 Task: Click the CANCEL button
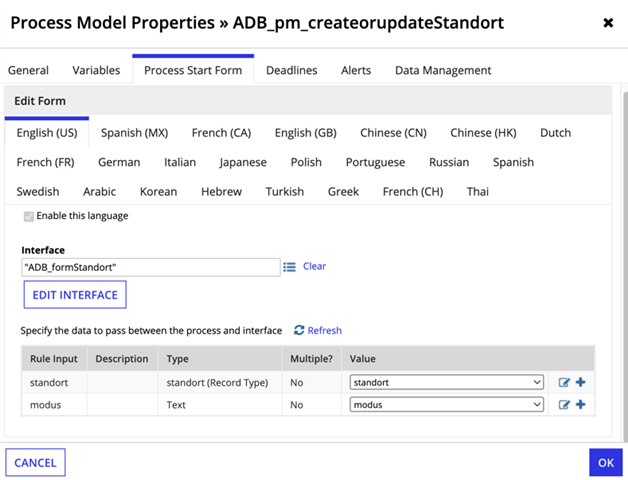pyautogui.click(x=35, y=463)
